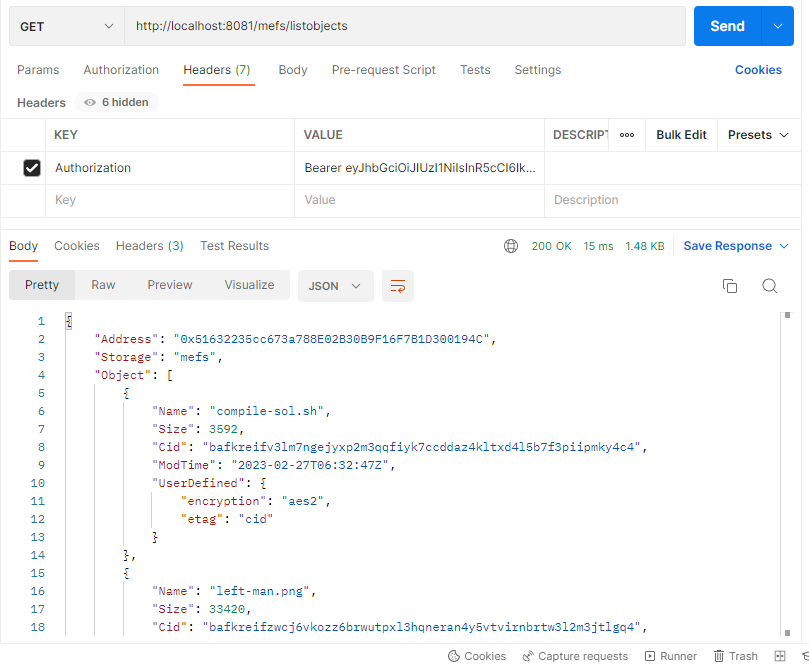Open Runner from the bottom status bar
Image resolution: width=809 pixels, height=666 pixels.
[671, 656]
